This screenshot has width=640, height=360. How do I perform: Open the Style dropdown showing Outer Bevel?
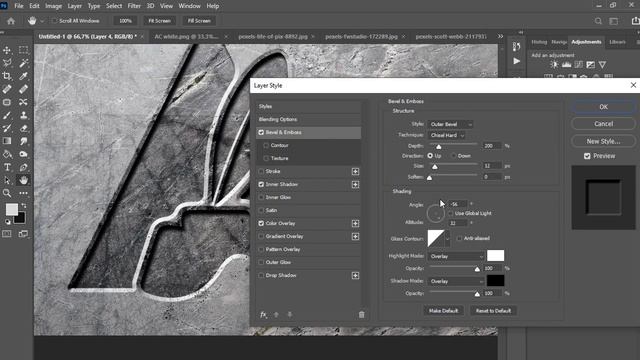[x=450, y=124]
